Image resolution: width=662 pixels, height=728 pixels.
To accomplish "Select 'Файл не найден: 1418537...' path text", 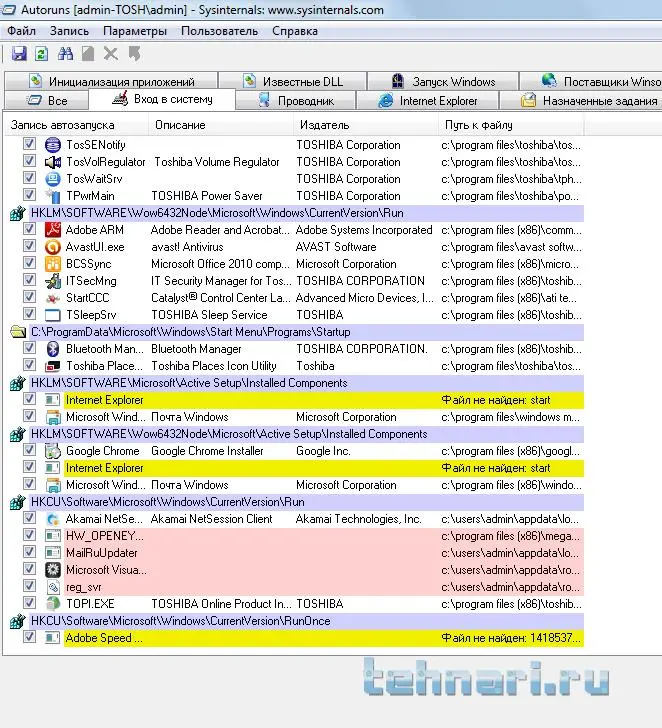I will click(x=511, y=638).
